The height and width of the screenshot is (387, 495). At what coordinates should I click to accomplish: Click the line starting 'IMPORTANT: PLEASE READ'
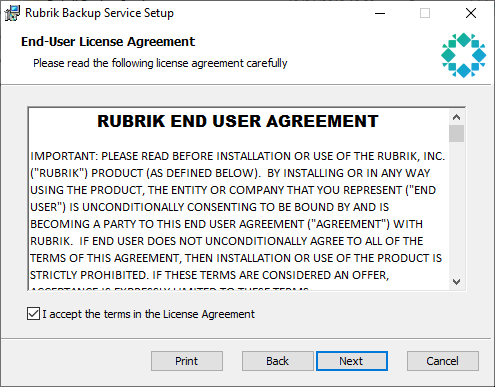(238, 156)
